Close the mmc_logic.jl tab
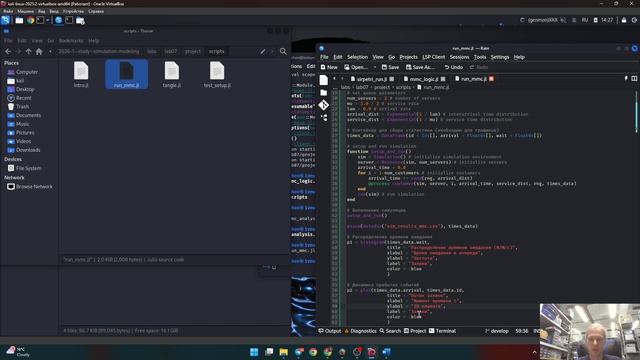Viewport: 640px width, 360px height. (443, 79)
